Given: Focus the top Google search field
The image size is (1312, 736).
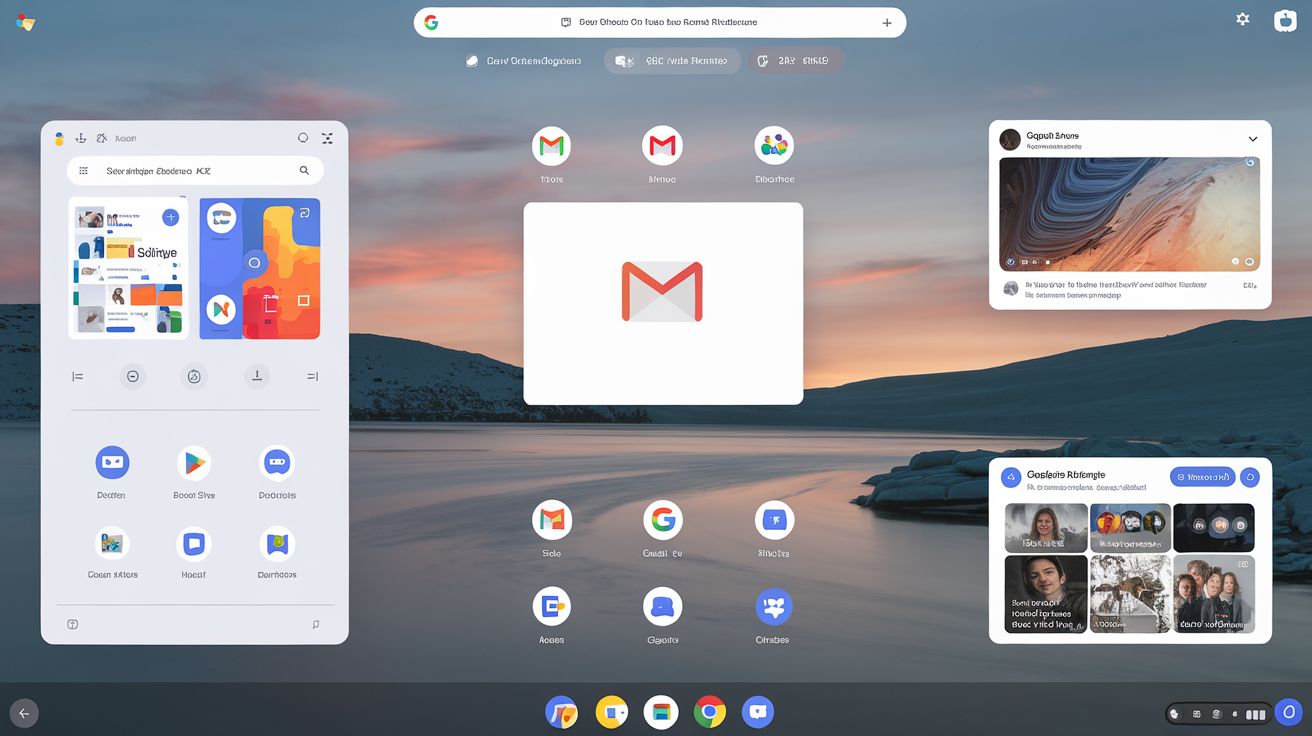Looking at the screenshot, I should (x=660, y=22).
